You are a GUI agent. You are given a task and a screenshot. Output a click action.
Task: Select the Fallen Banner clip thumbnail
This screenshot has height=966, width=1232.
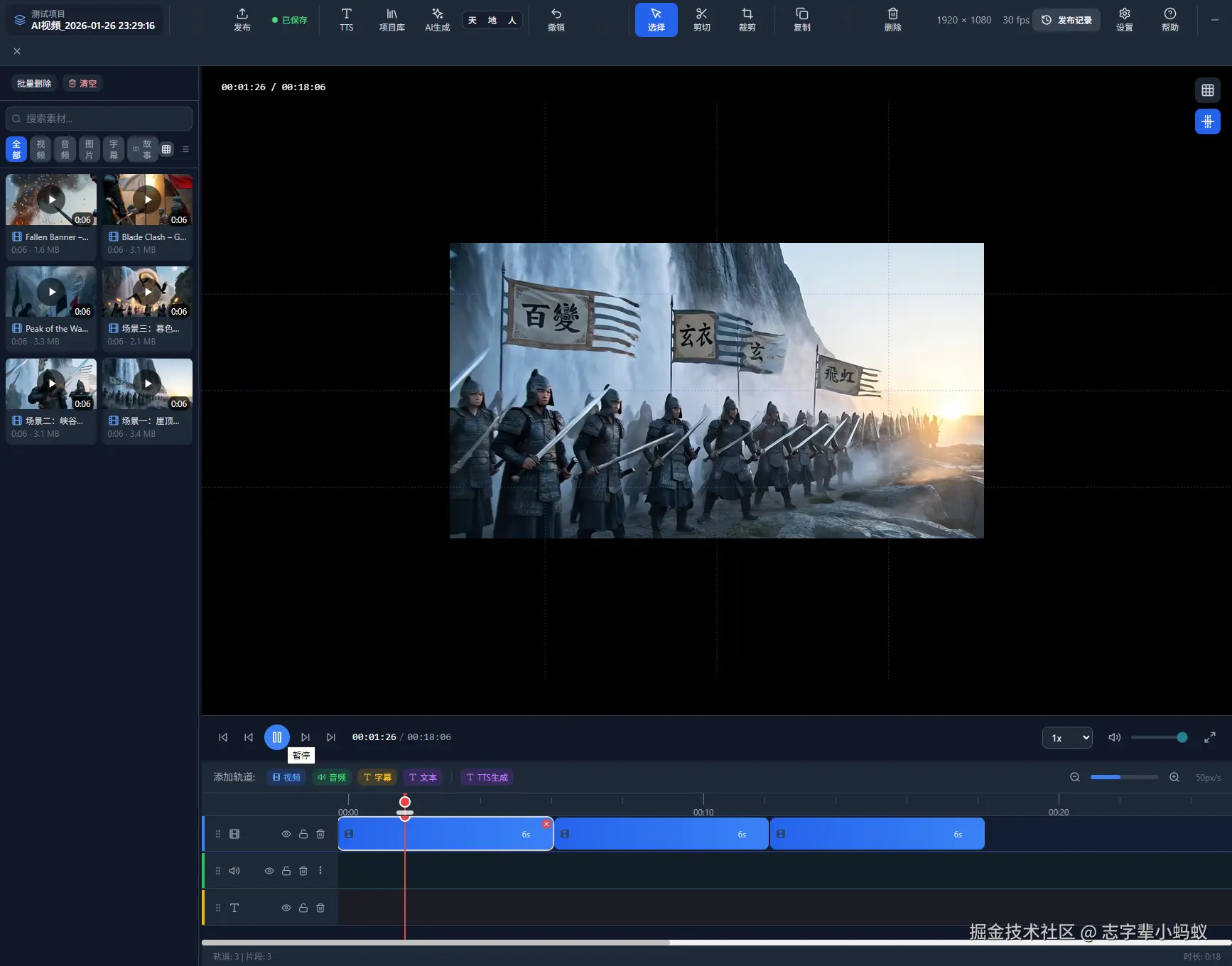click(51, 200)
